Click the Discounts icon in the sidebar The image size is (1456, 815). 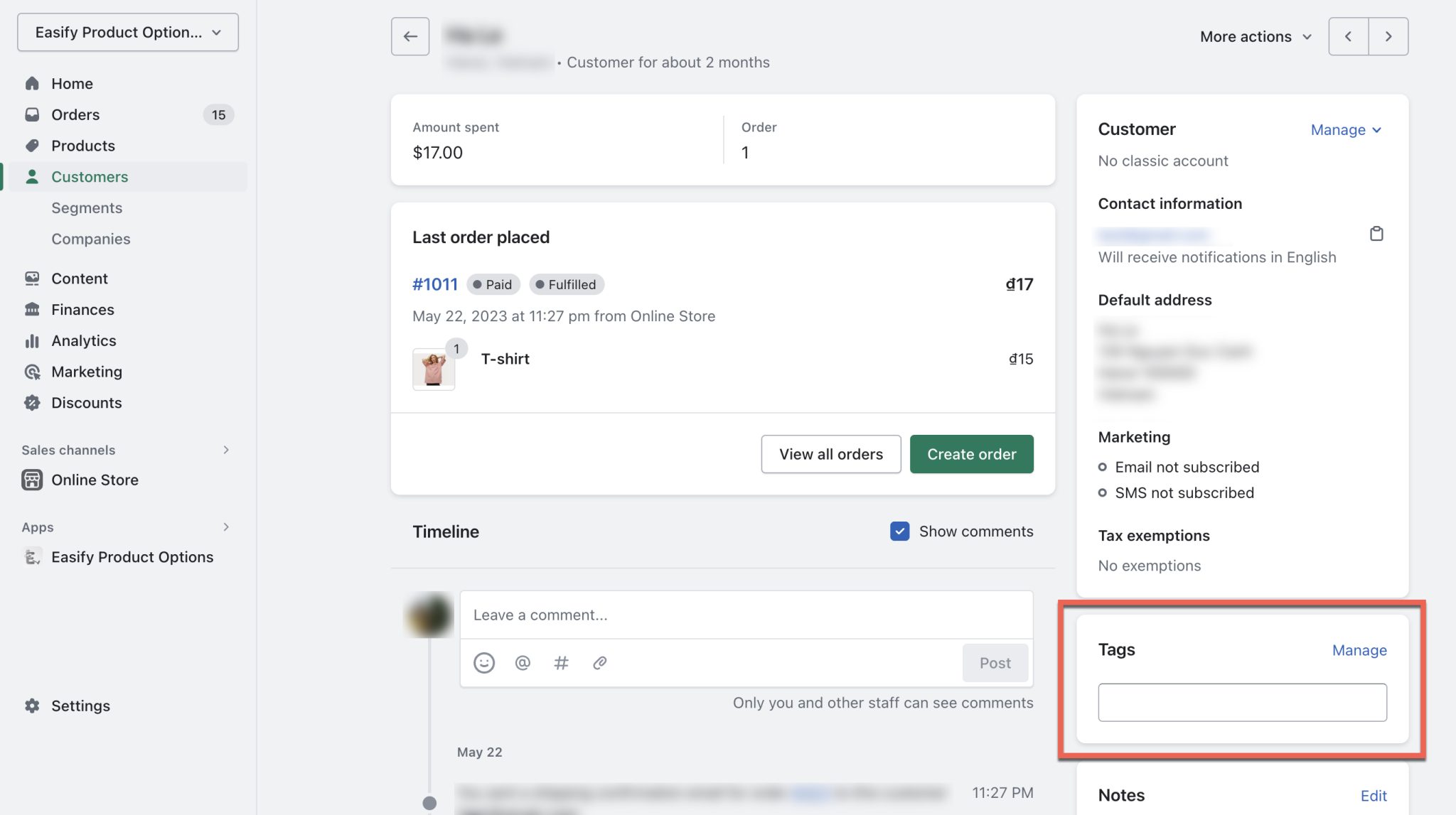click(x=32, y=403)
